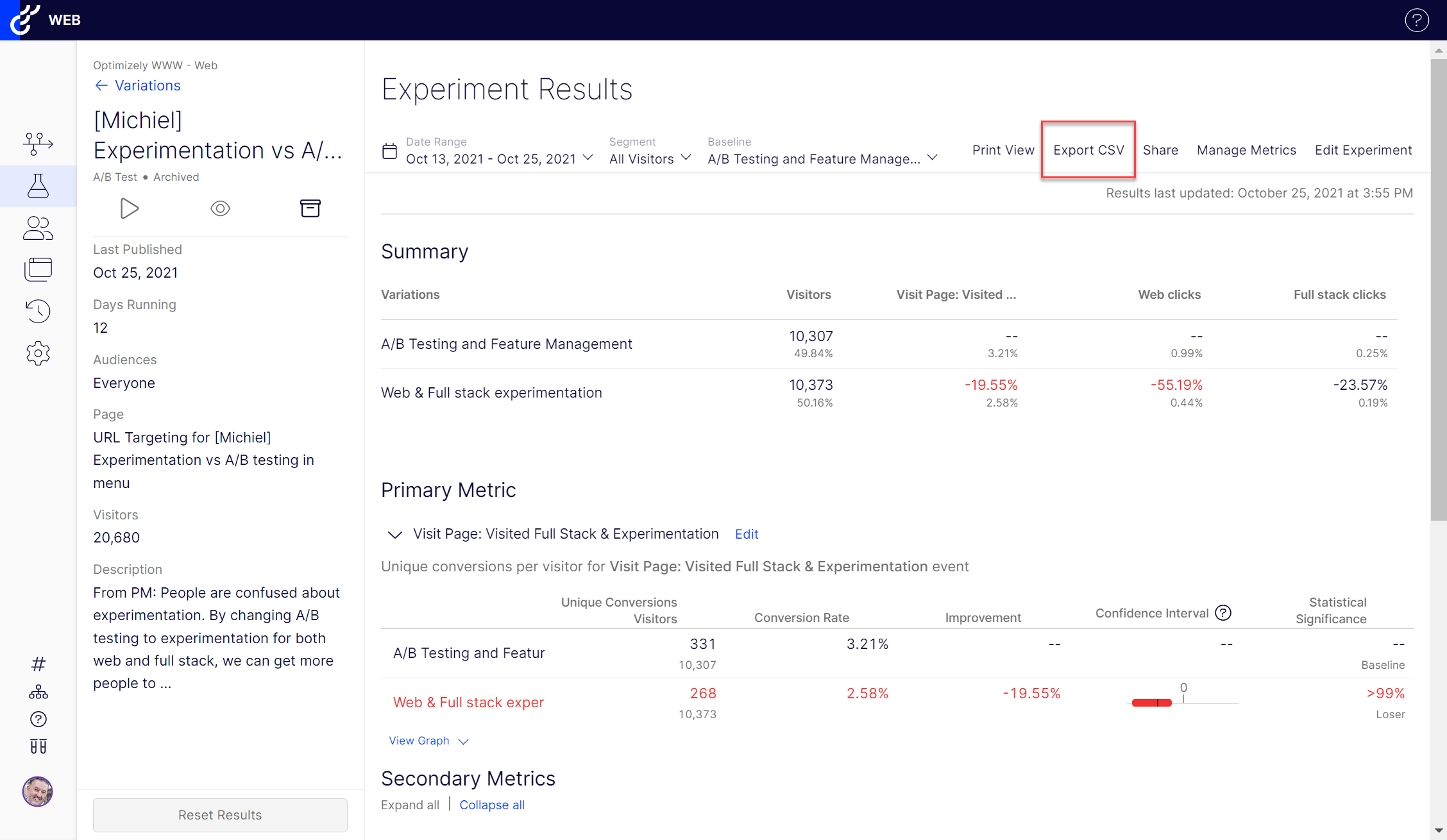Open the Audiences people sidebar icon
The image size is (1447, 840).
click(38, 228)
